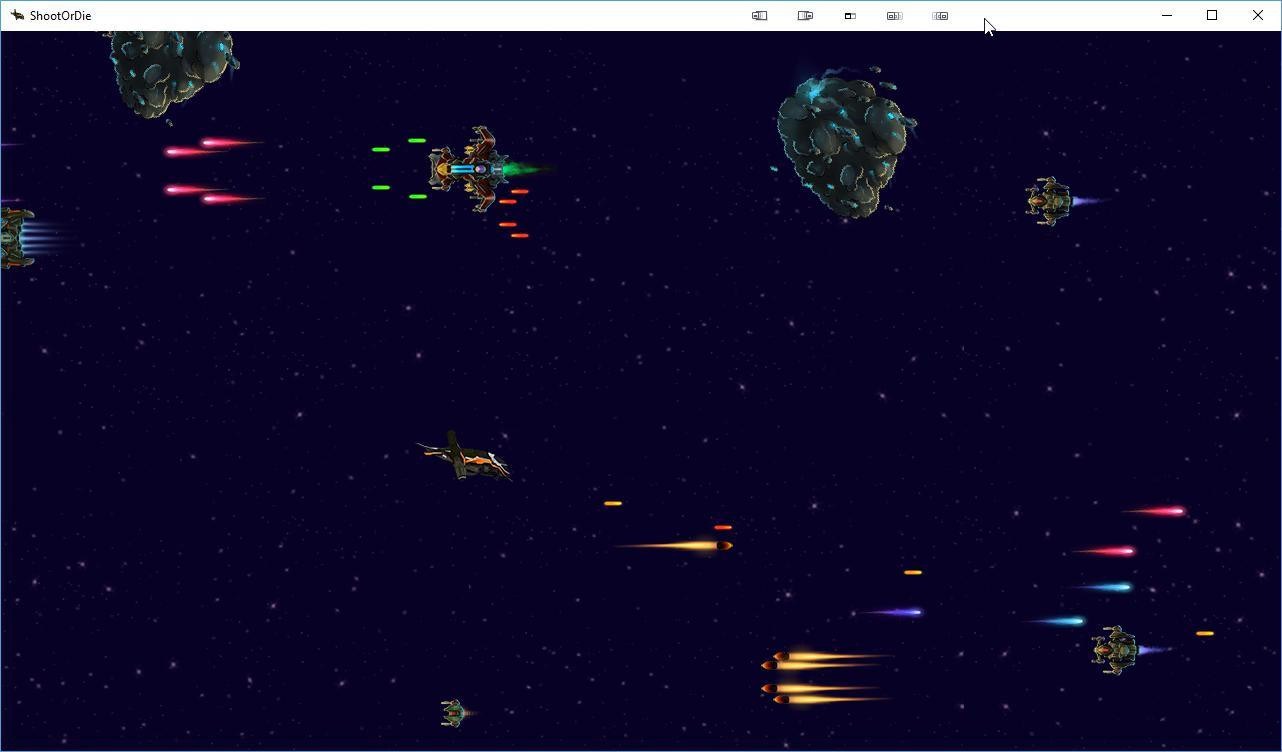Image resolution: width=1282 pixels, height=752 pixels.
Task: Click the center title-bar icon with bold black square
Action: pos(850,16)
